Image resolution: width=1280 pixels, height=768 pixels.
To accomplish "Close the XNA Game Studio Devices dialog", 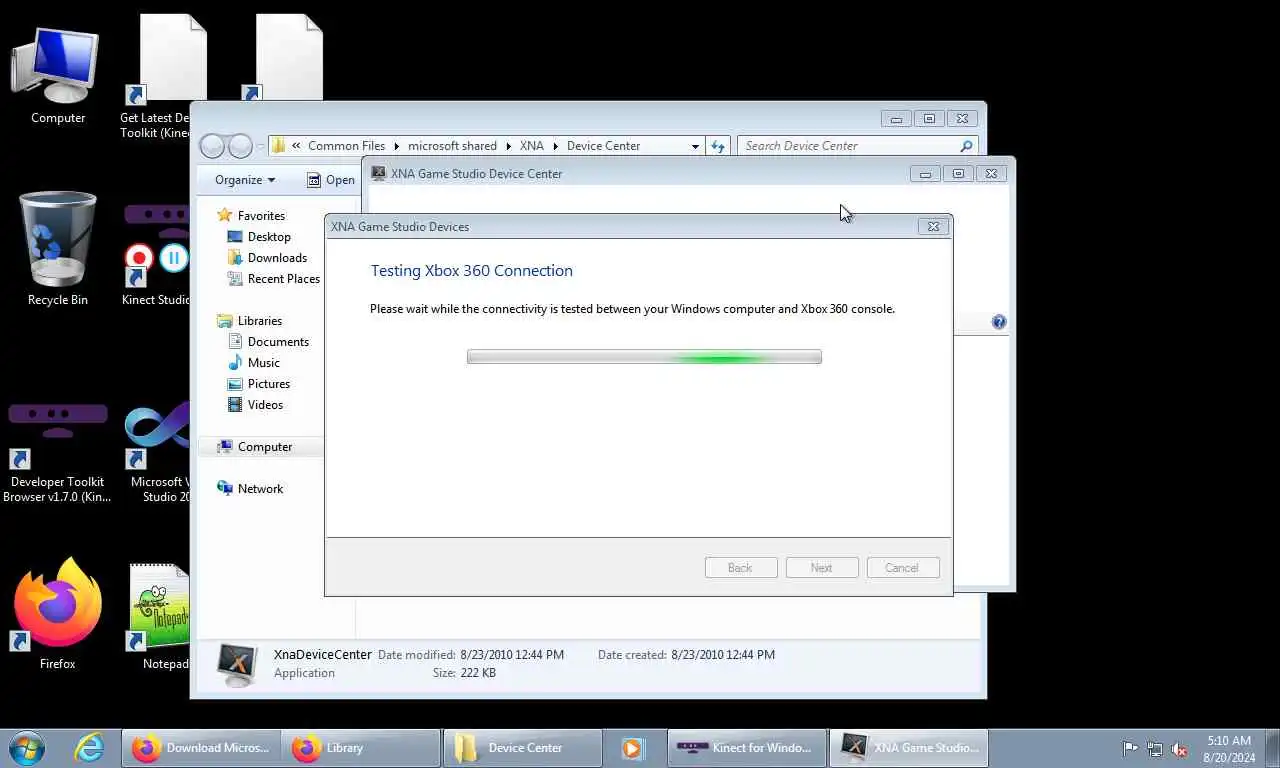I will click(x=933, y=226).
